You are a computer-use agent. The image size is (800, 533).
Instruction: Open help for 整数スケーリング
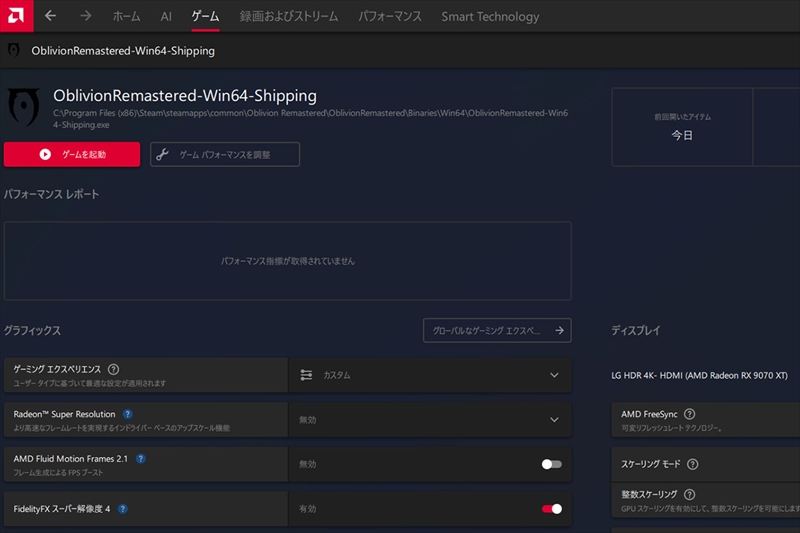pyautogui.click(x=689, y=494)
